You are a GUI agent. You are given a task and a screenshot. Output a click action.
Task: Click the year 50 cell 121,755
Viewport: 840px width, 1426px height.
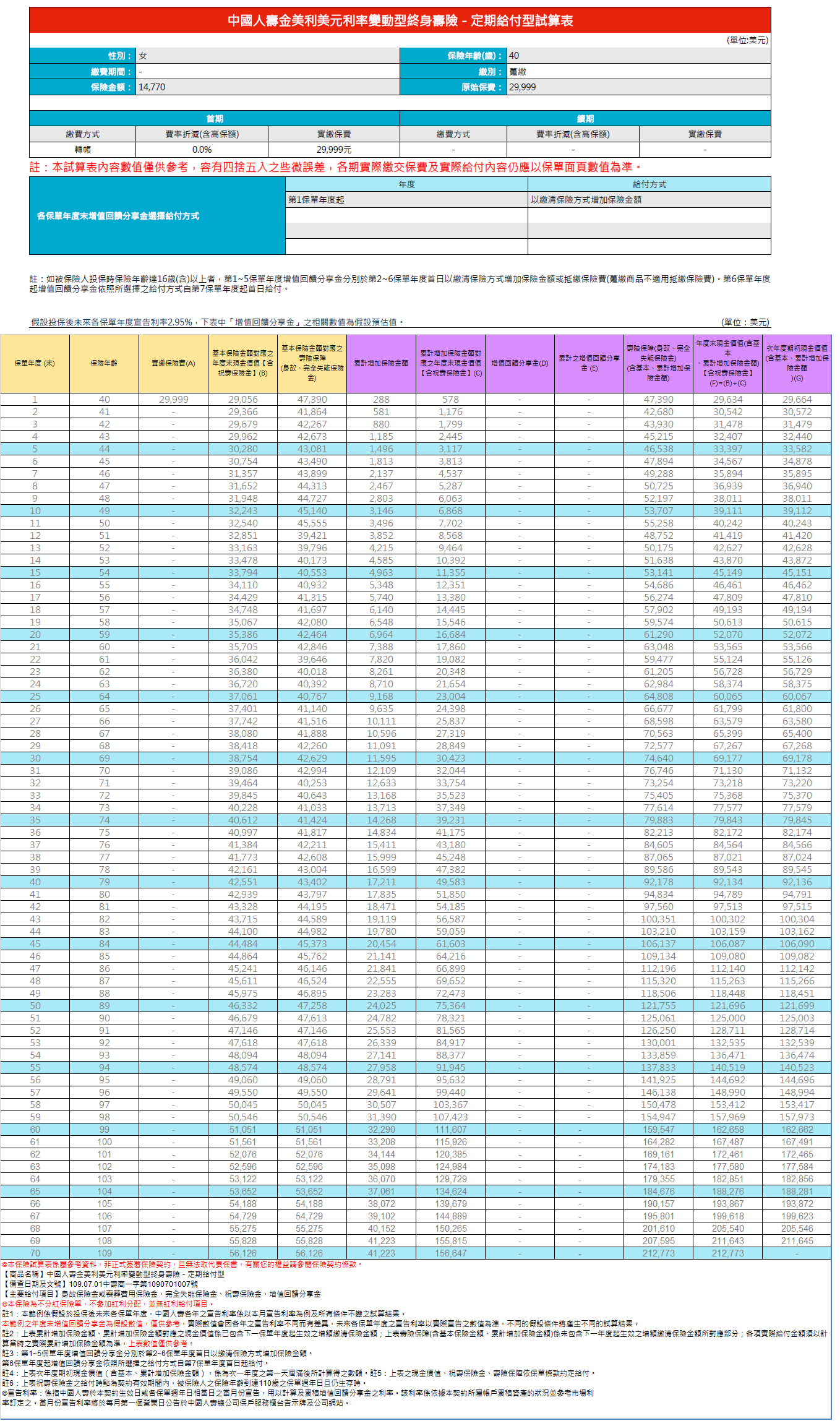[658, 1006]
